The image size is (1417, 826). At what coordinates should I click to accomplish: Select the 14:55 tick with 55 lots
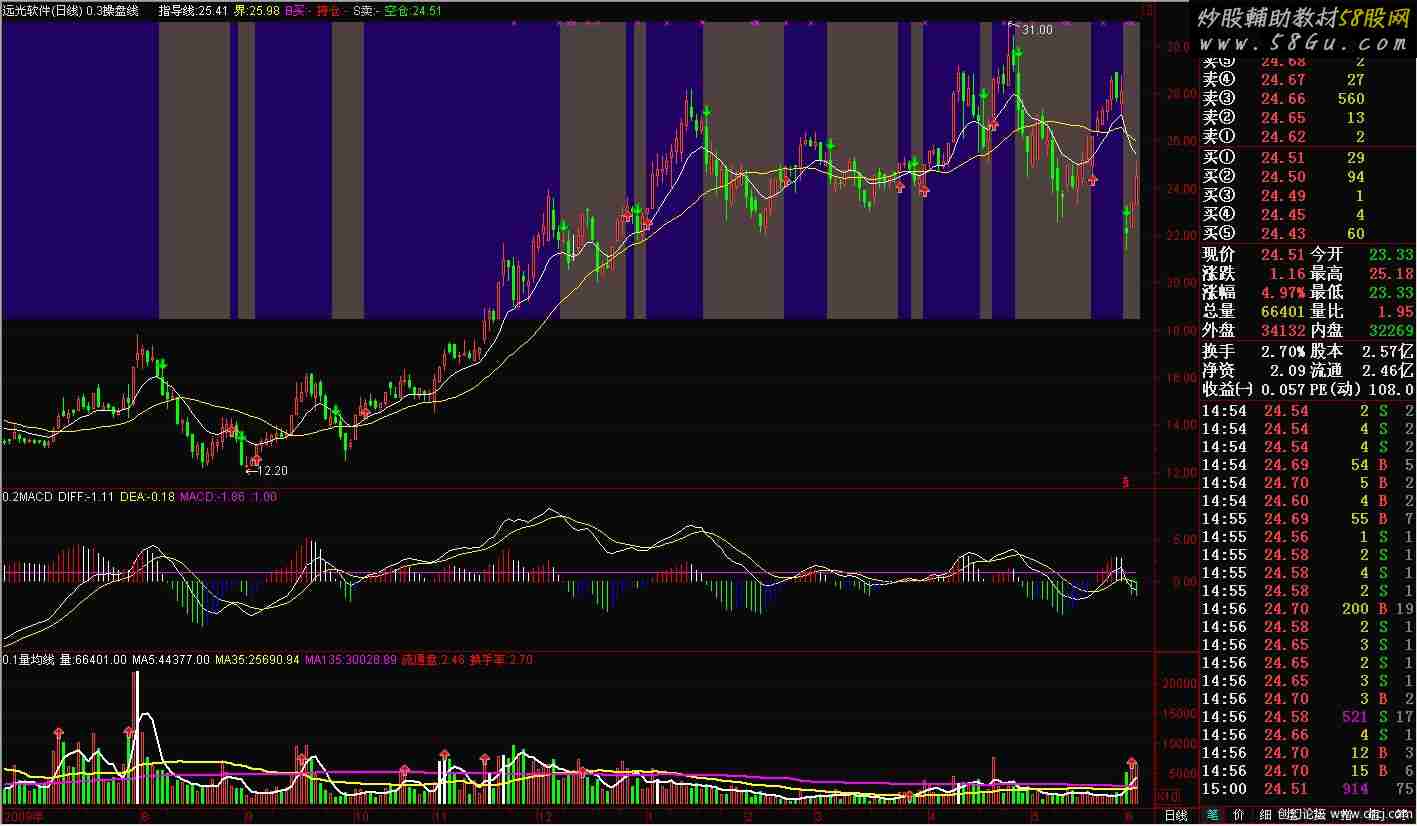pyautogui.click(x=1308, y=519)
